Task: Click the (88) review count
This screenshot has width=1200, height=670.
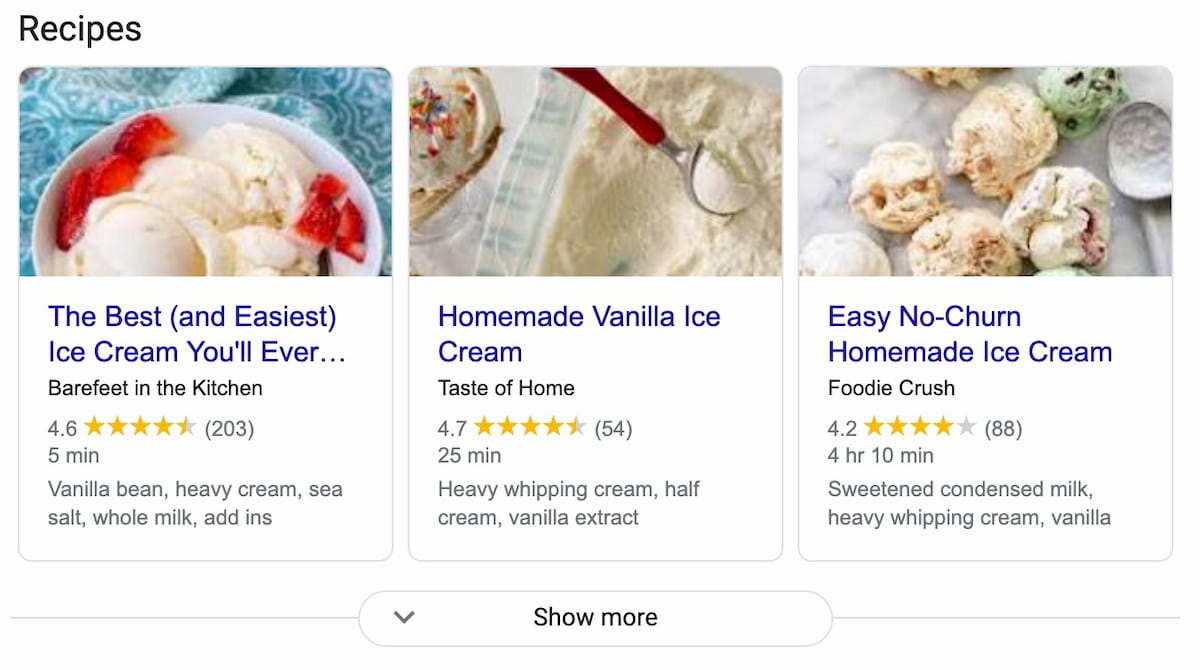Action: 1003,429
